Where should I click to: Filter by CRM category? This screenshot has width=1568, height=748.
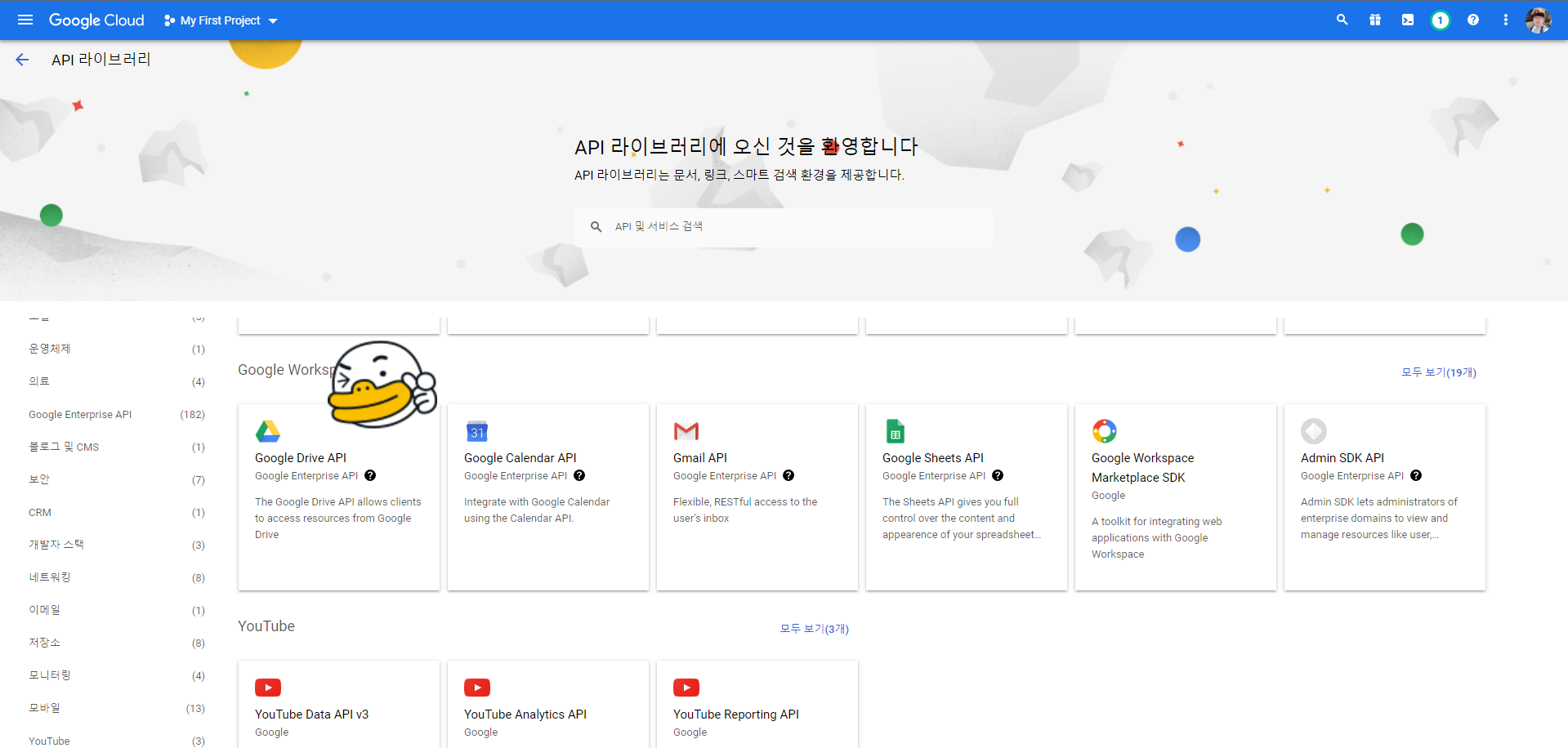click(x=117, y=512)
